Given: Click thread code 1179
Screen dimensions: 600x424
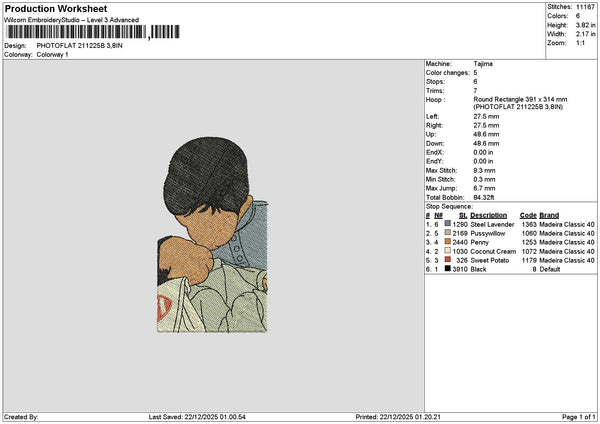Looking at the screenshot, I should [x=529, y=260].
